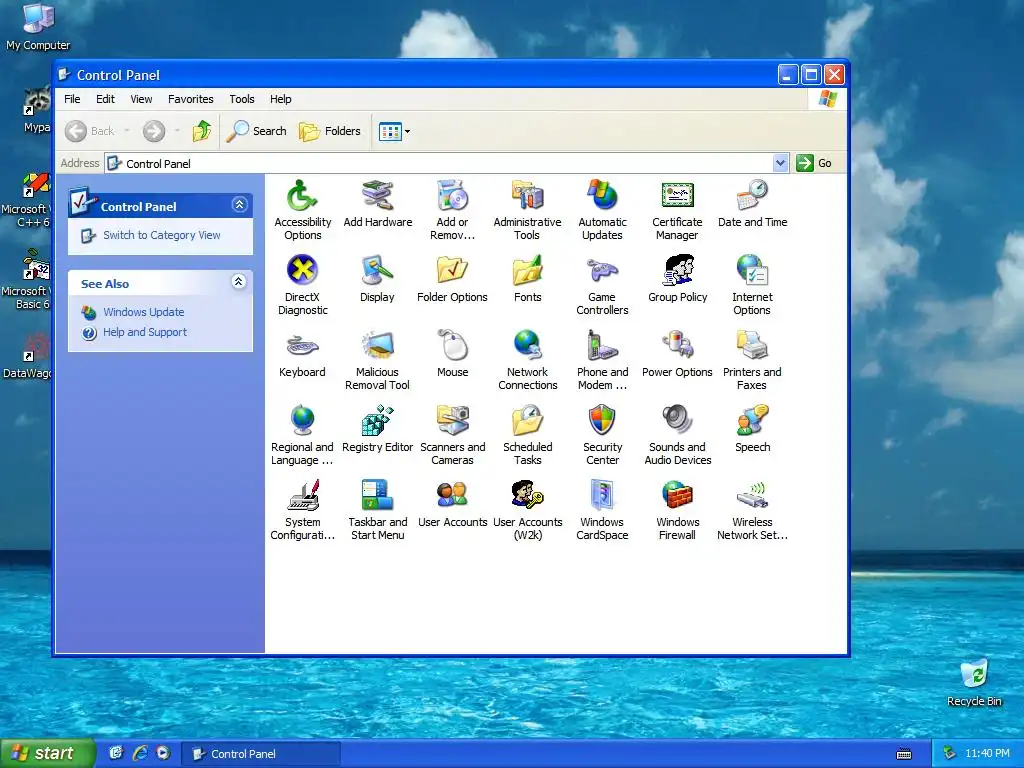Select Scanners and Cameras icon

[453, 420]
